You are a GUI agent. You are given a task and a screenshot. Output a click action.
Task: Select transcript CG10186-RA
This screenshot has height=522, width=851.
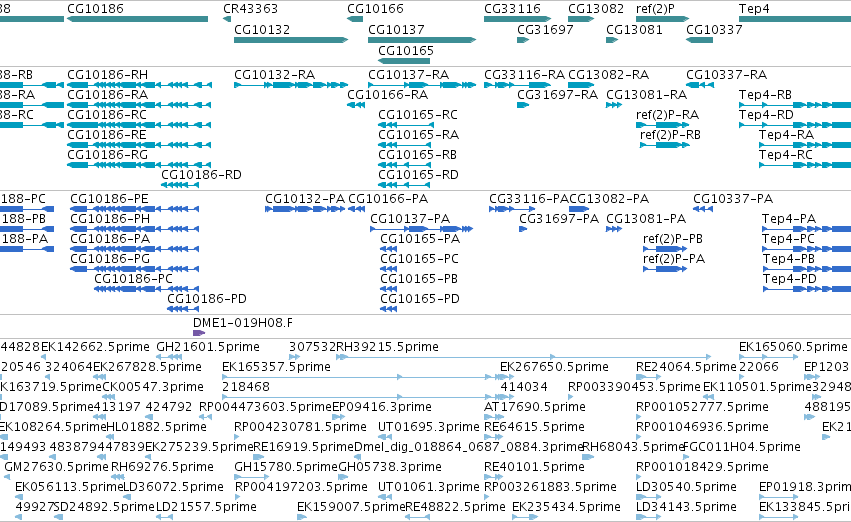[x=139, y=105]
